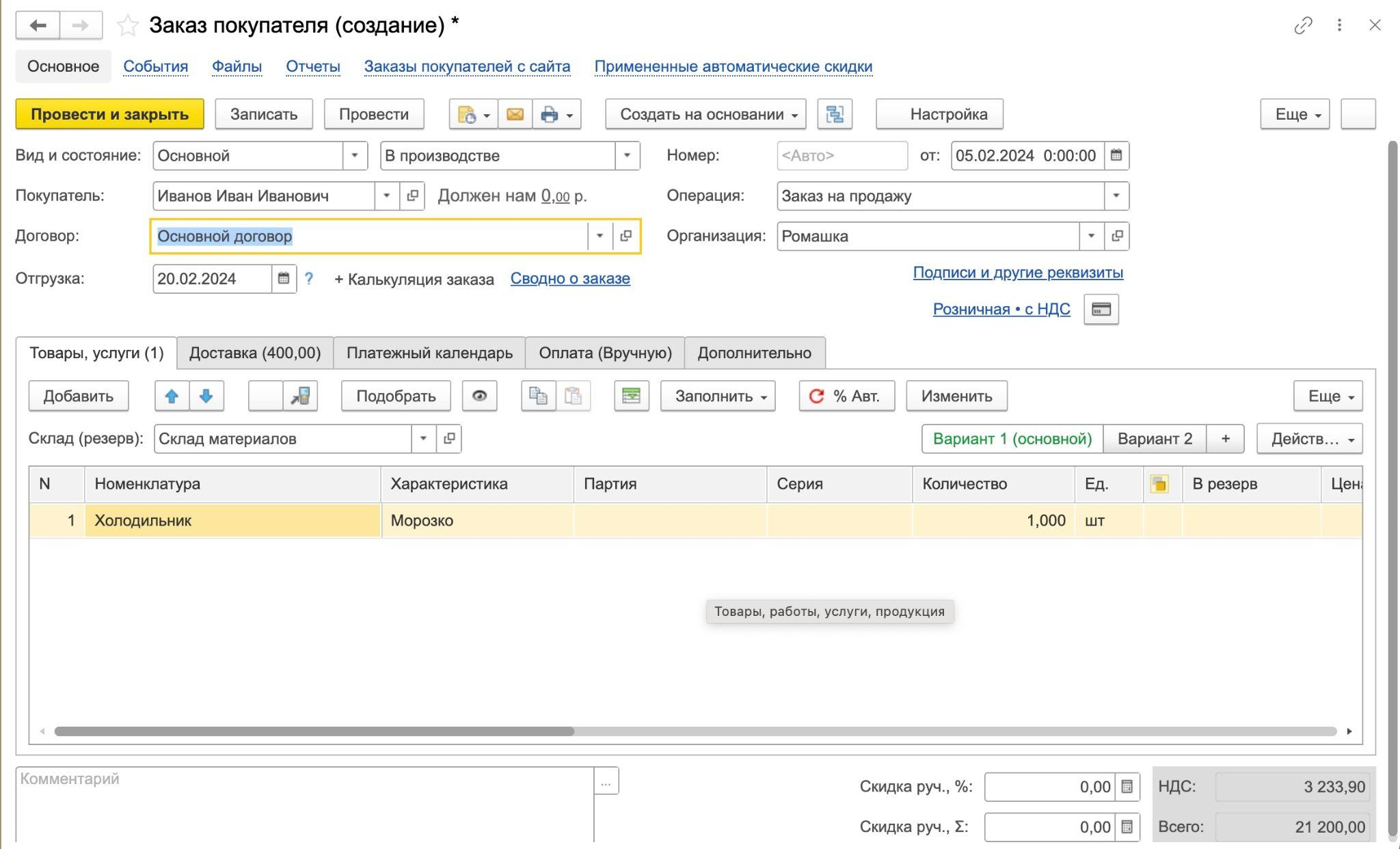Viewport: 1400px width, 849px height.
Task: Open the Основной договор contract card
Action: click(625, 236)
